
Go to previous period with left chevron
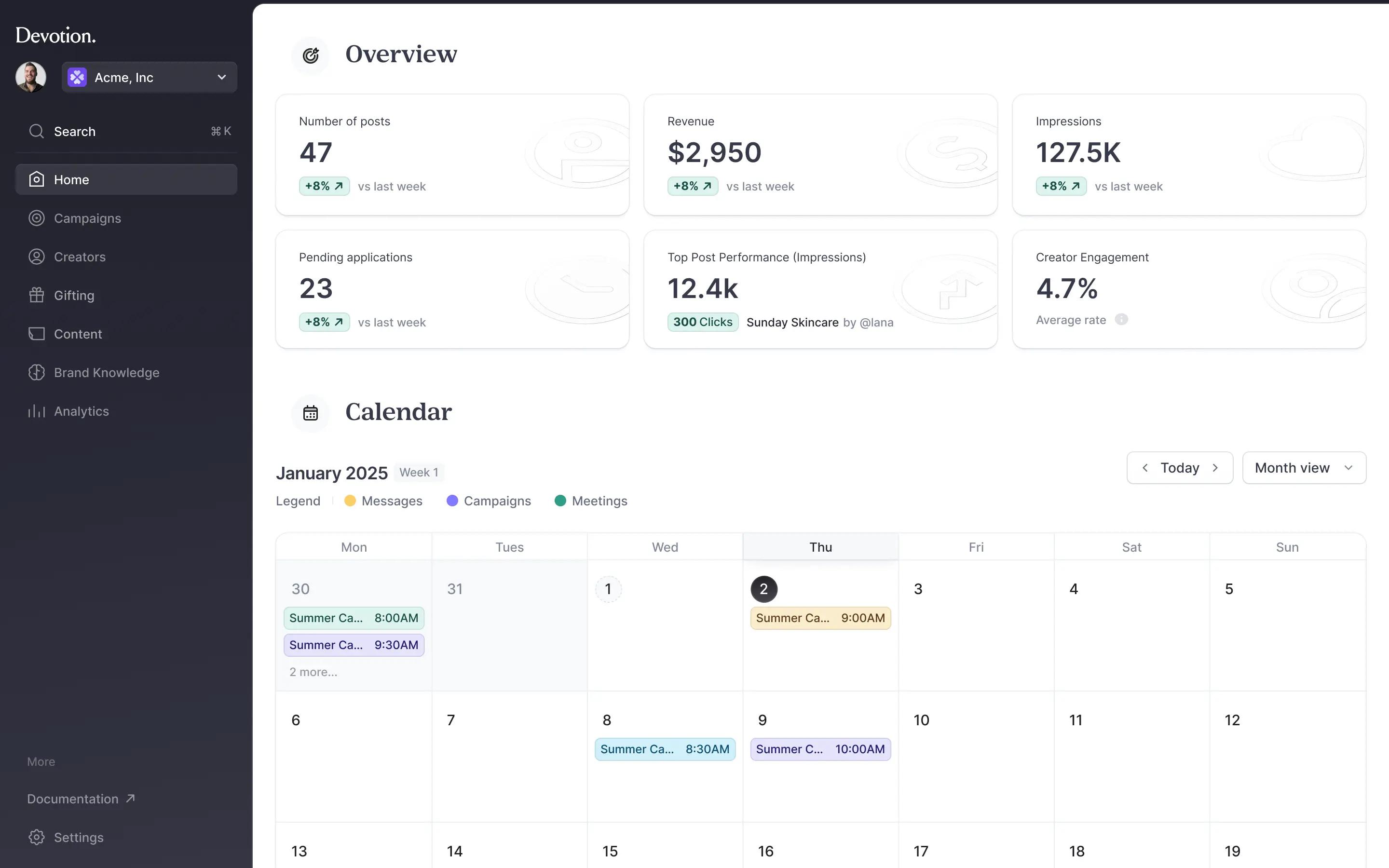[1145, 468]
